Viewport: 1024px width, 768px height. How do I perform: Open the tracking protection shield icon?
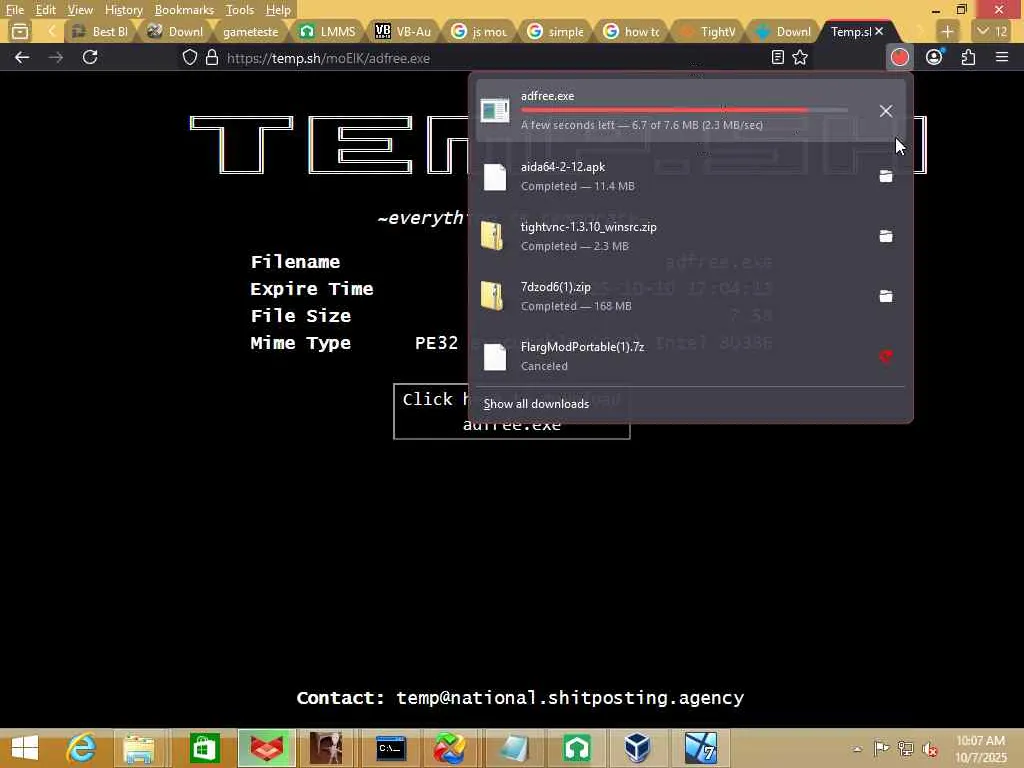click(x=189, y=58)
